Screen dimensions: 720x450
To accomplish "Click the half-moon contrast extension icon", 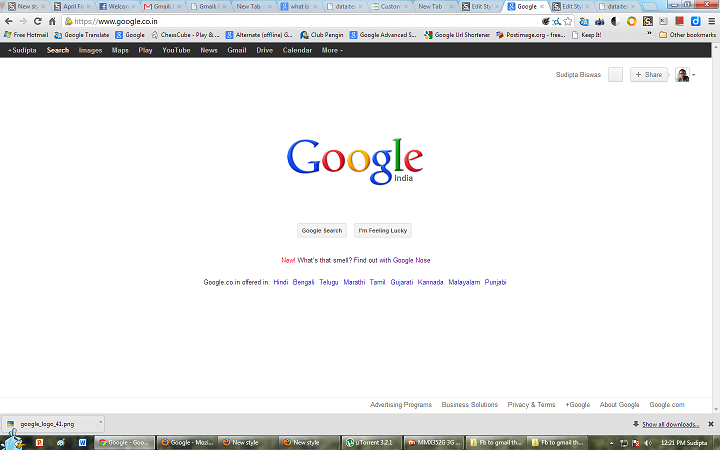I will click(x=615, y=21).
